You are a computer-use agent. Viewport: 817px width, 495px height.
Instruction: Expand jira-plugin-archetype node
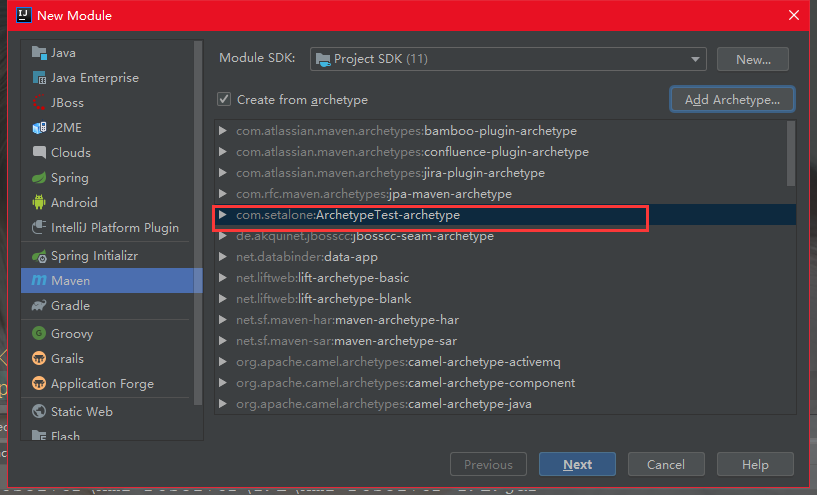(222, 172)
